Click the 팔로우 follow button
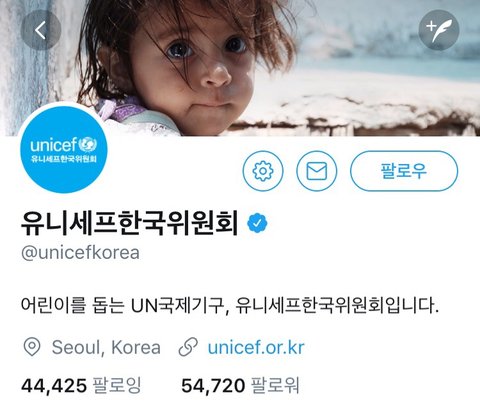 (x=404, y=171)
